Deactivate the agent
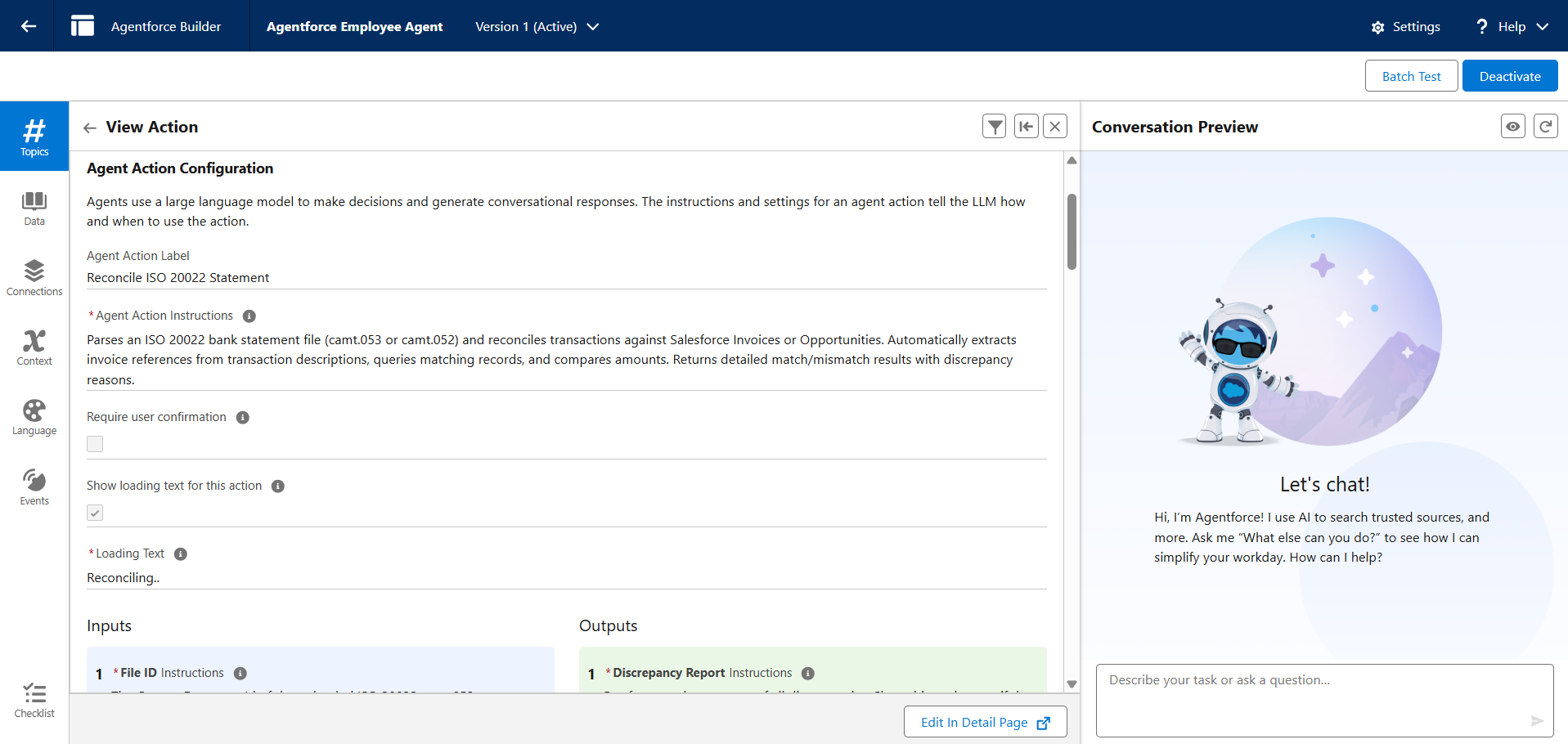This screenshot has width=1568, height=744. 1510,76
